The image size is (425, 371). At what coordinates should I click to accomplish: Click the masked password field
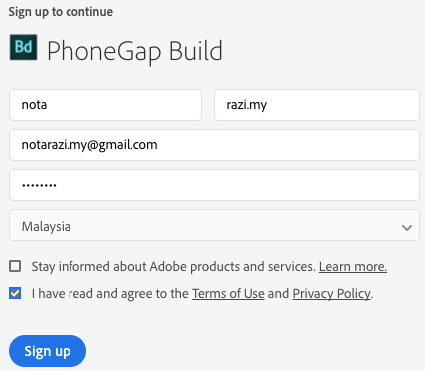click(x=214, y=185)
